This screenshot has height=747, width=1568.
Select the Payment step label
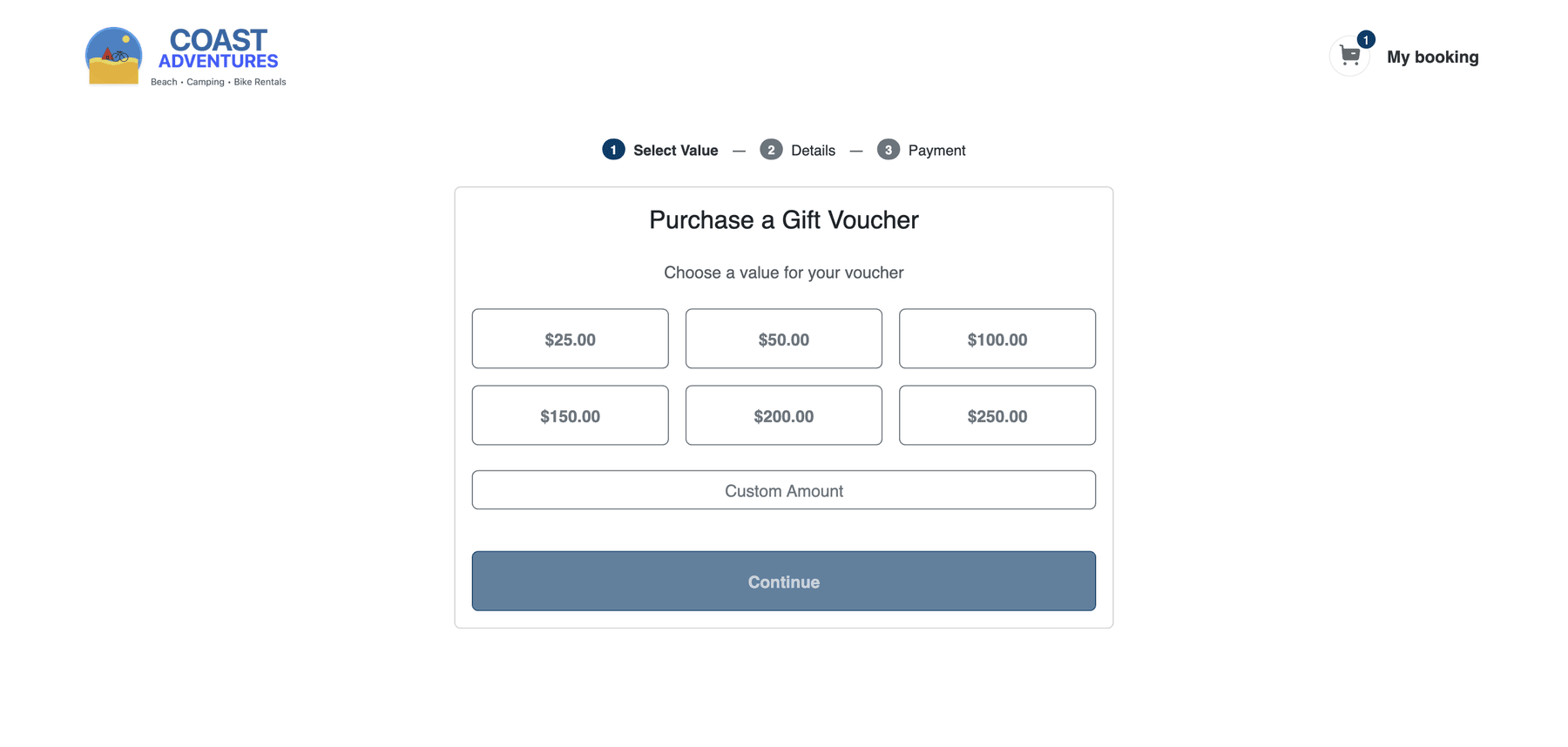tap(936, 150)
